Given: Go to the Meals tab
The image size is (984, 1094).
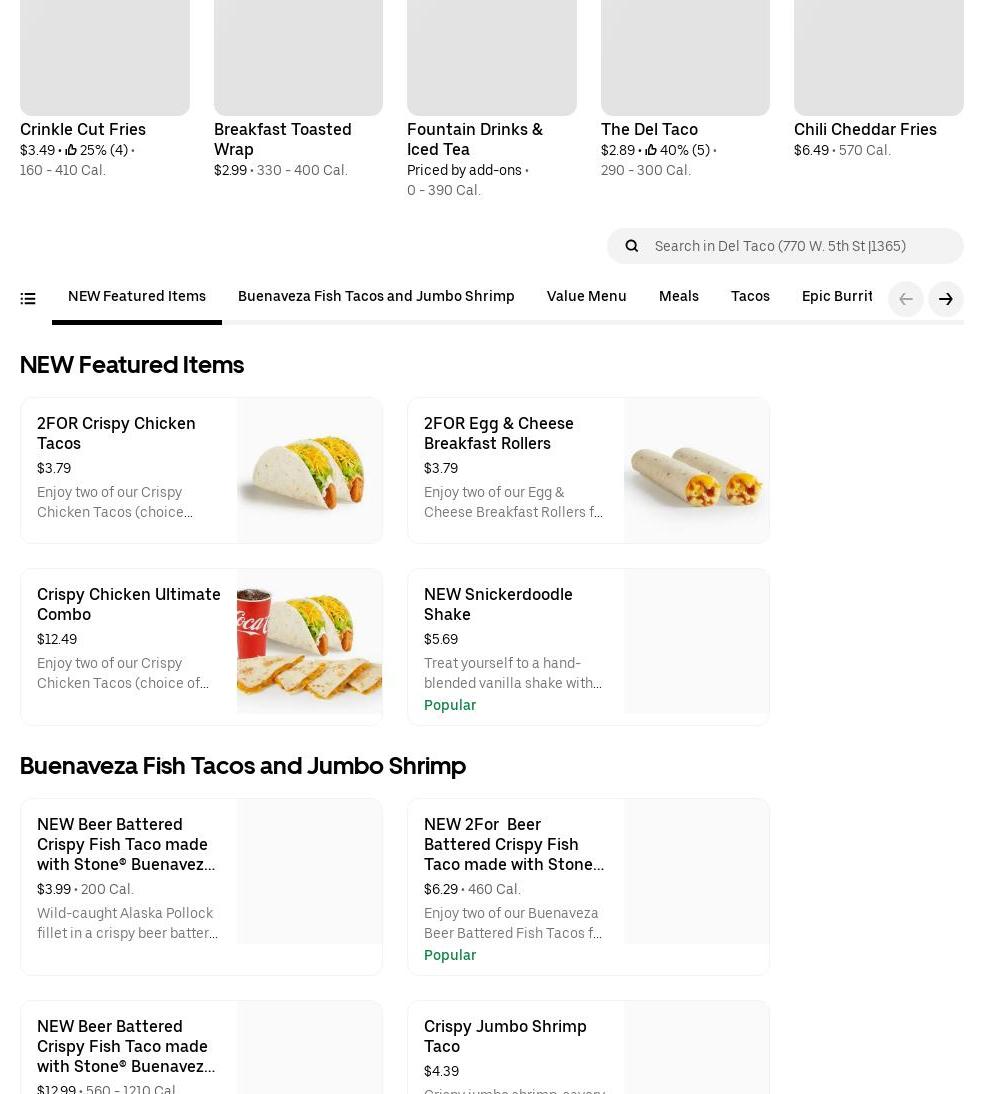Looking at the screenshot, I should point(678,297).
